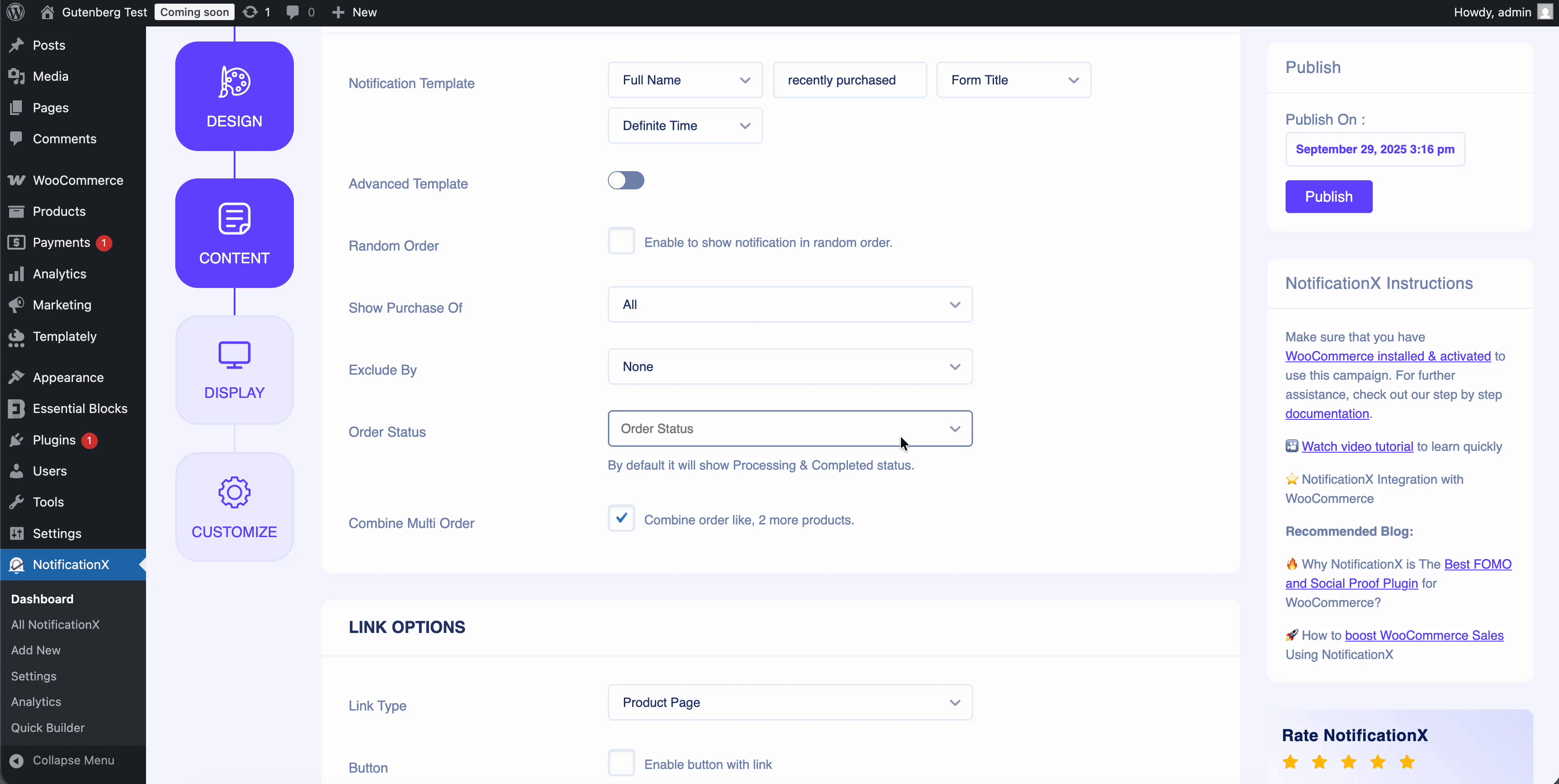Select the Quick Builder submenu item
Image resolution: width=1559 pixels, height=784 pixels.
tap(48, 728)
